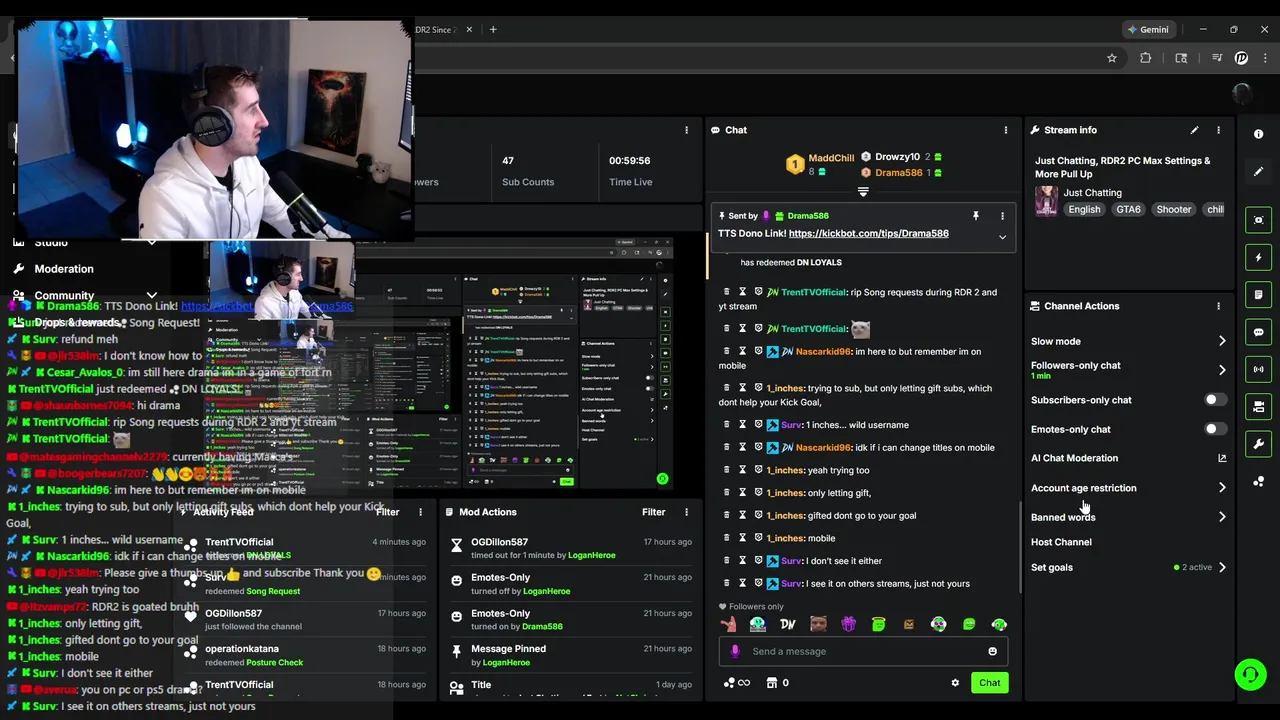Image resolution: width=1280 pixels, height=720 pixels.
Task: Open browser side panel icon
Action: coord(1181,58)
